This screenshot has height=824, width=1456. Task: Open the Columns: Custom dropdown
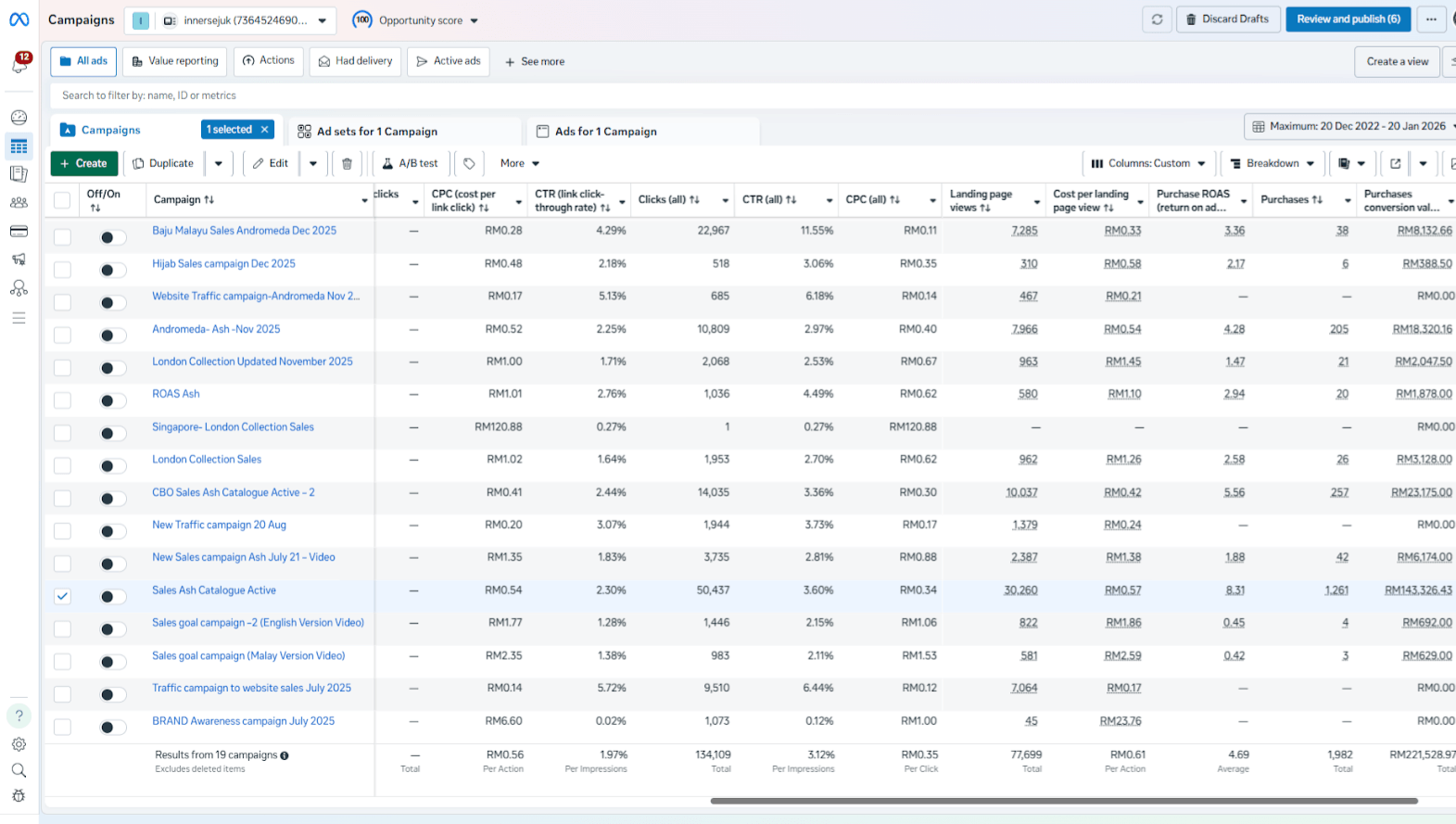(x=1148, y=163)
